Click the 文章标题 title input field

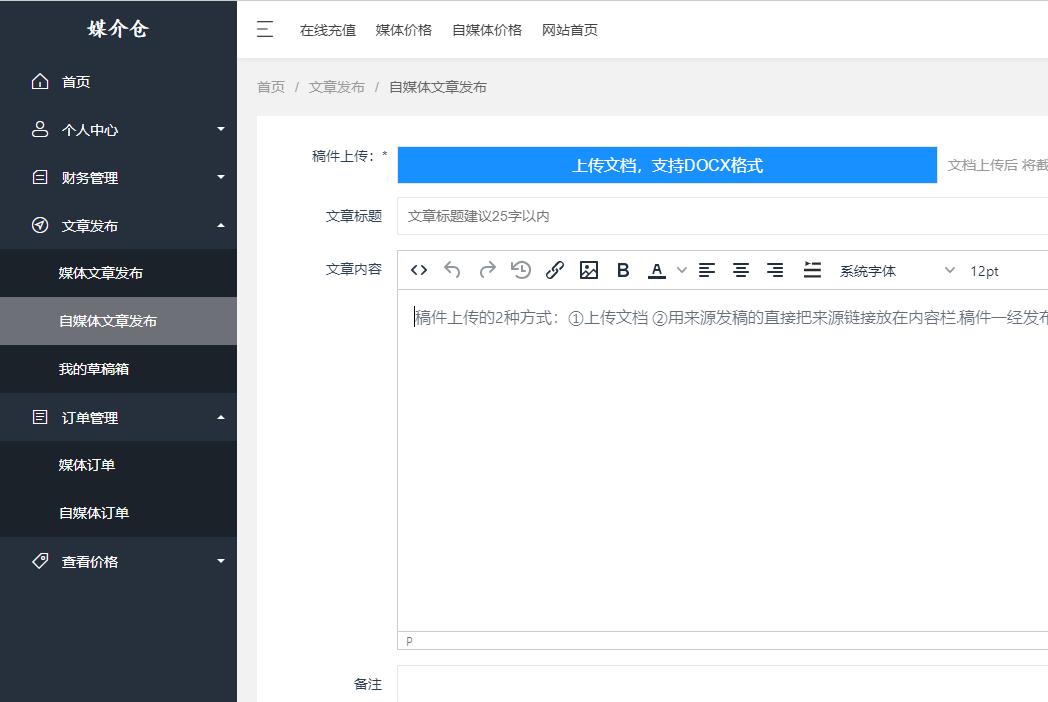[600, 216]
